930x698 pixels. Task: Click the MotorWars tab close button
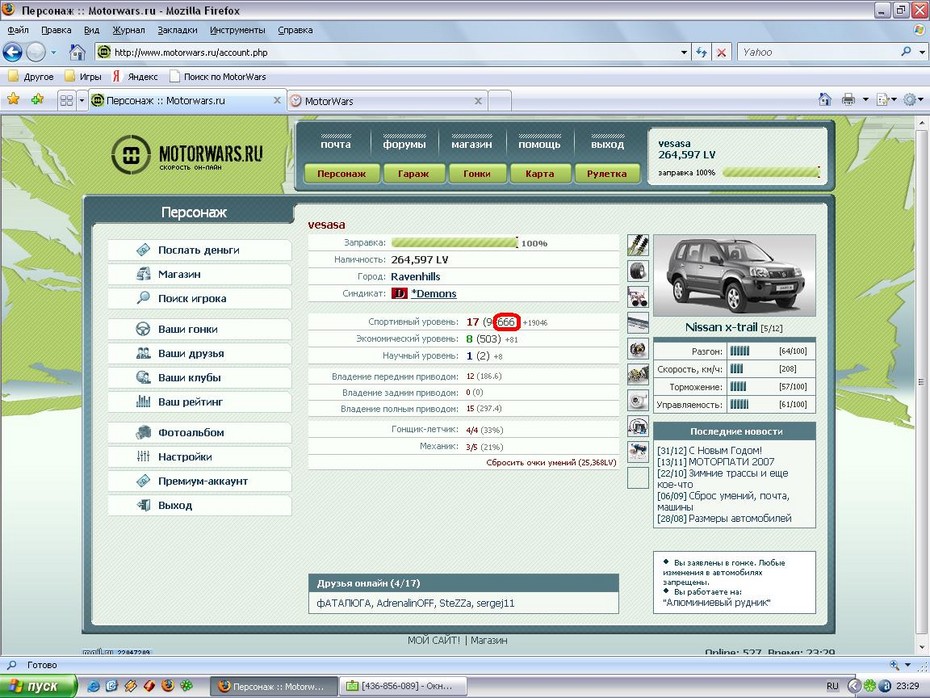pos(478,101)
